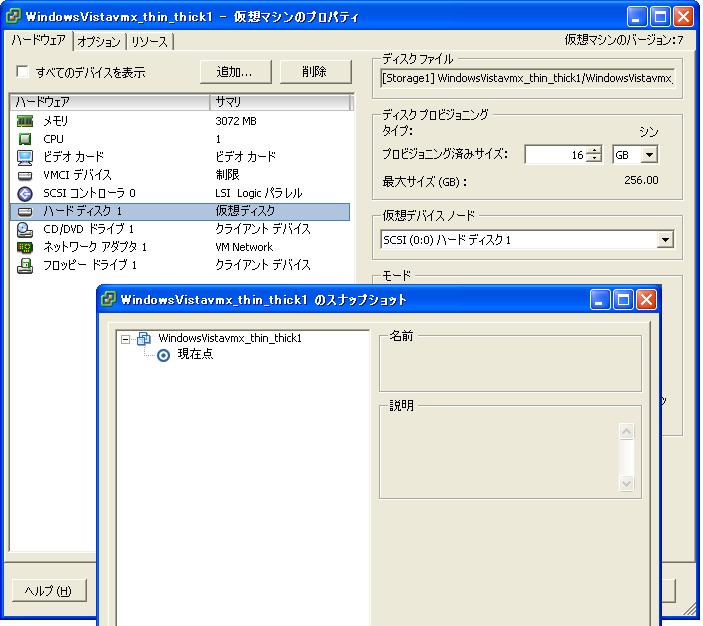
Task: Click the 3072 MB summary value
Action: (236, 121)
